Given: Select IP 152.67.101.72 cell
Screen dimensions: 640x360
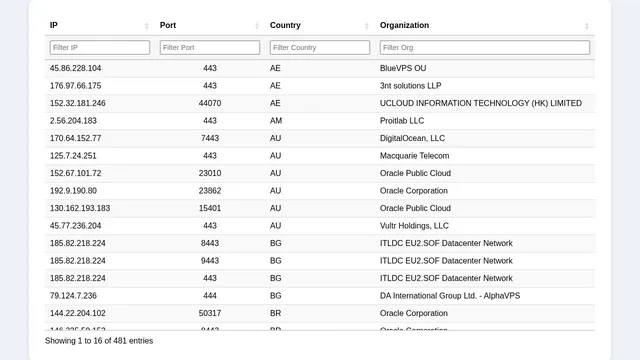Looking at the screenshot, I should (x=76, y=173).
